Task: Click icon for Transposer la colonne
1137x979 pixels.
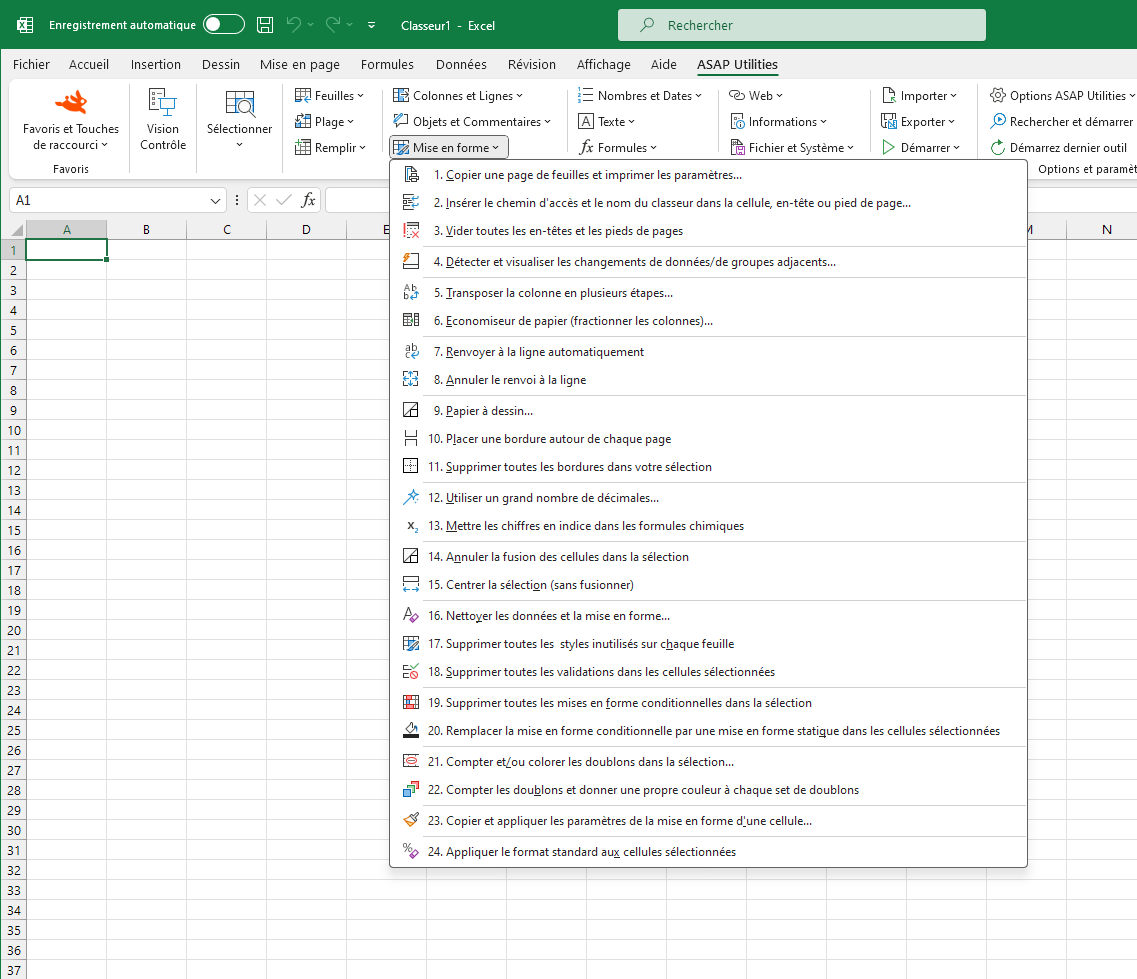Action: click(411, 293)
